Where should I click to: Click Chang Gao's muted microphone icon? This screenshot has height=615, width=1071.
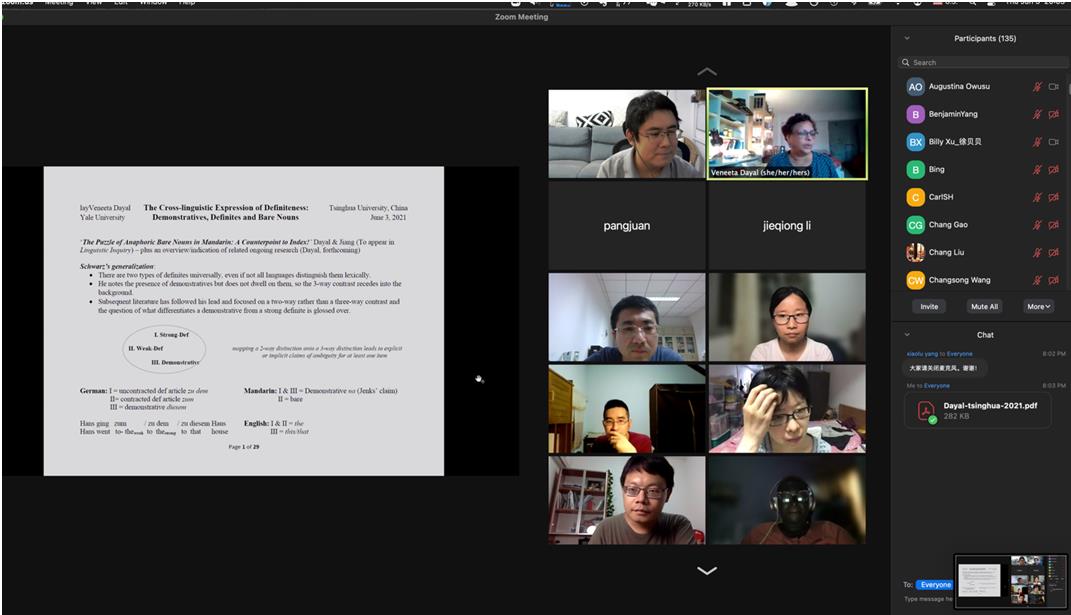pos(1037,225)
